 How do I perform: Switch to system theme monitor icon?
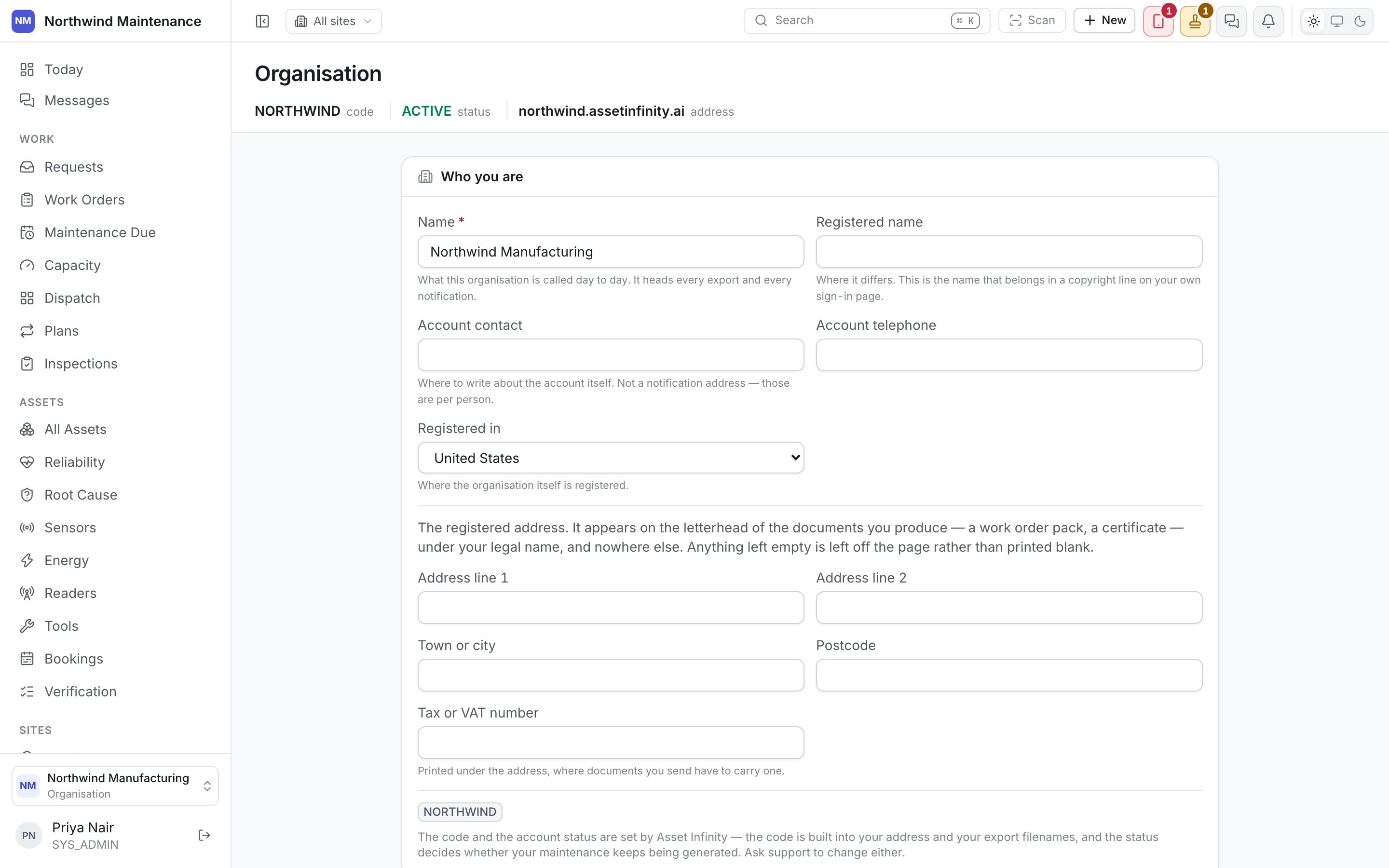click(1337, 21)
